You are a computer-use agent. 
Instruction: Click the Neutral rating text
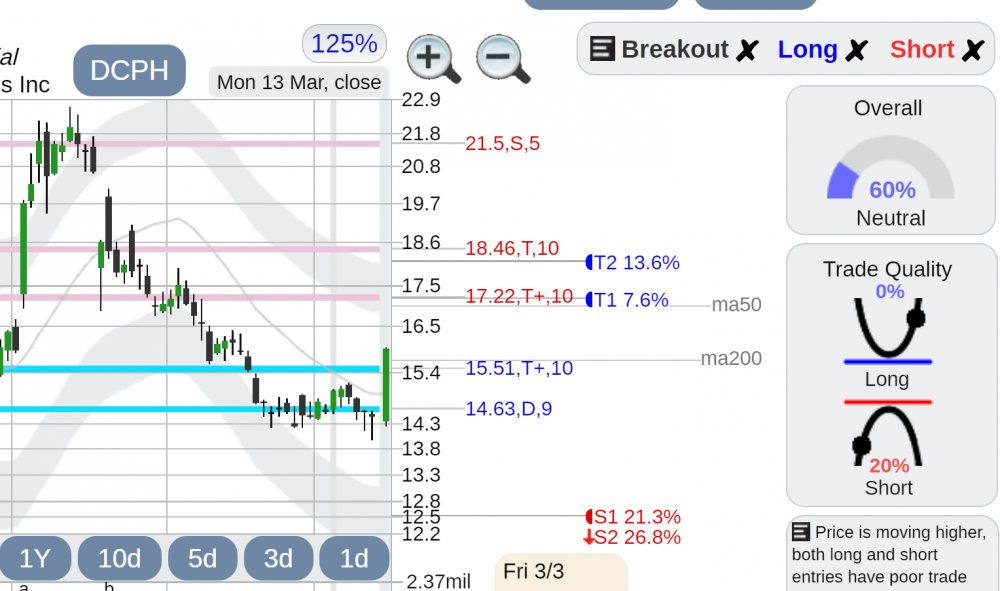coord(890,218)
